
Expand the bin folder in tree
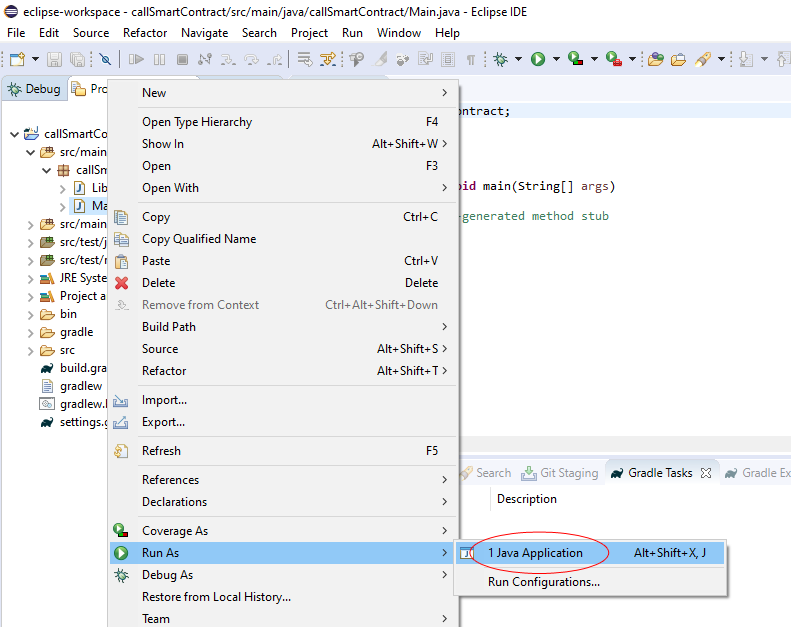tap(31, 315)
